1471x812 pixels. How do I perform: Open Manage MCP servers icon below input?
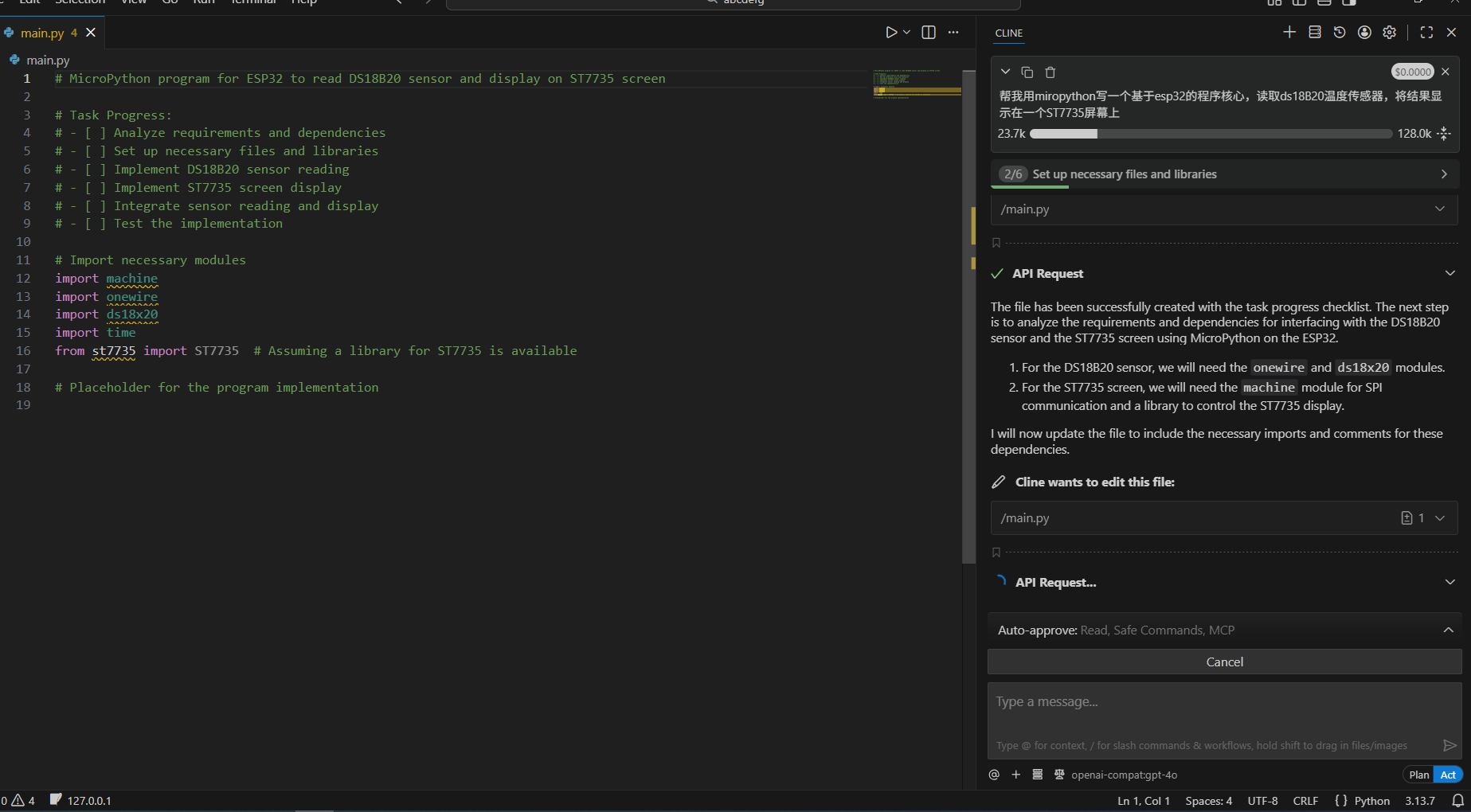click(x=1038, y=775)
